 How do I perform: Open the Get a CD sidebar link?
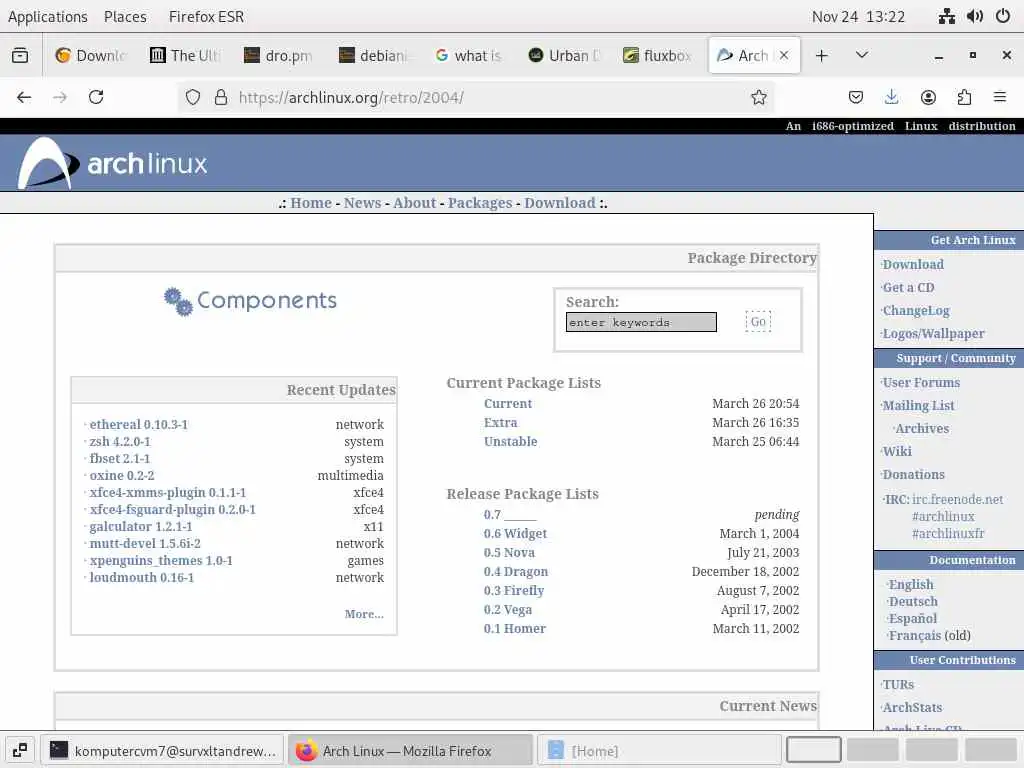pyautogui.click(x=908, y=287)
